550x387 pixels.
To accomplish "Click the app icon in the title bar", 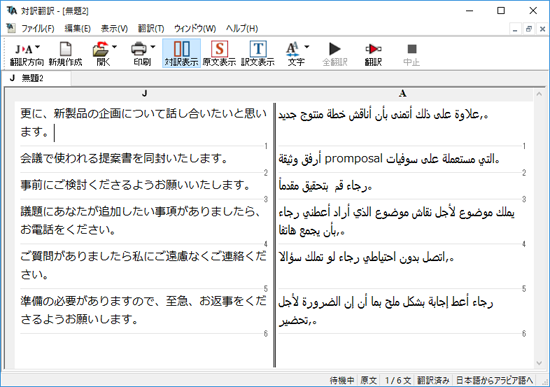I will [x=12, y=11].
